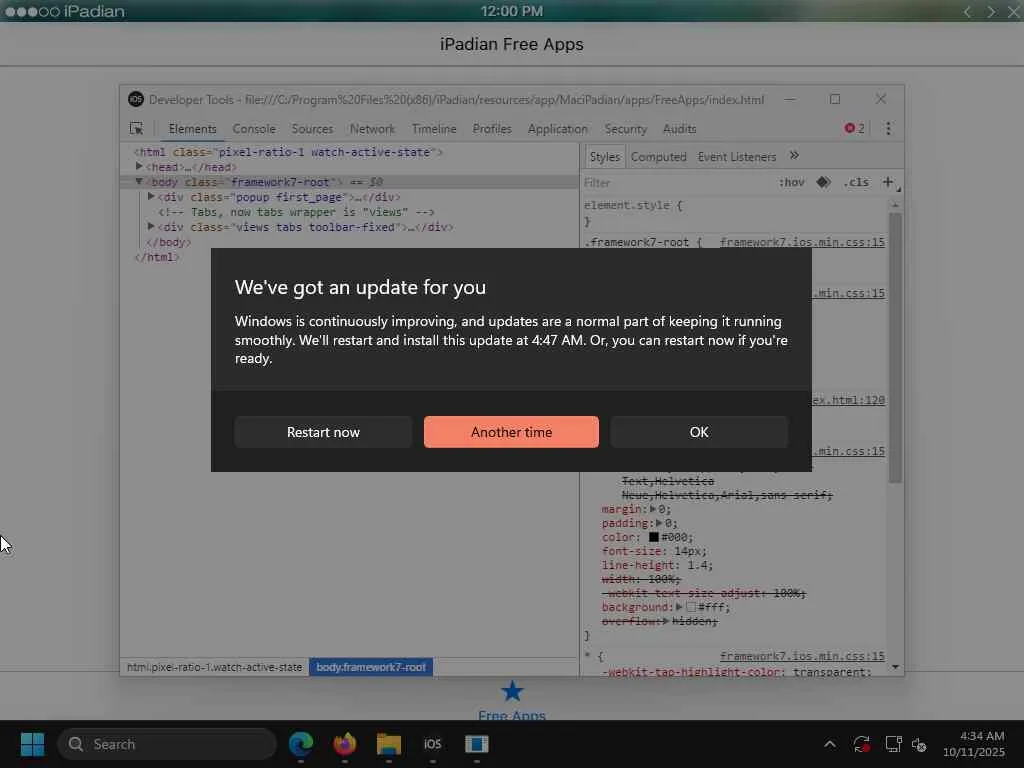1024x768 pixels.
Task: Open framework7.ios.min.css:15 link beside .framework7-root
Action: pos(802,242)
